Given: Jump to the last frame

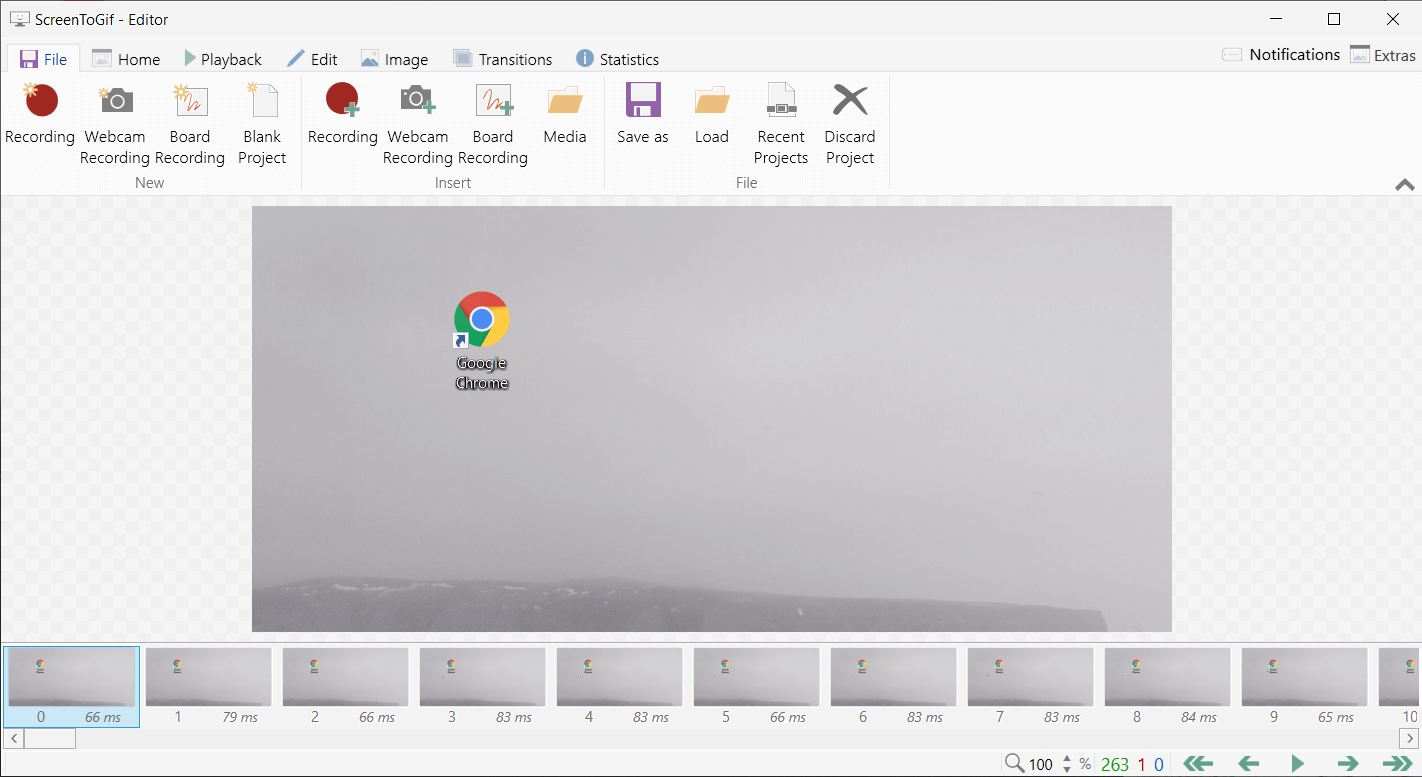Looking at the screenshot, I should click(1397, 764).
